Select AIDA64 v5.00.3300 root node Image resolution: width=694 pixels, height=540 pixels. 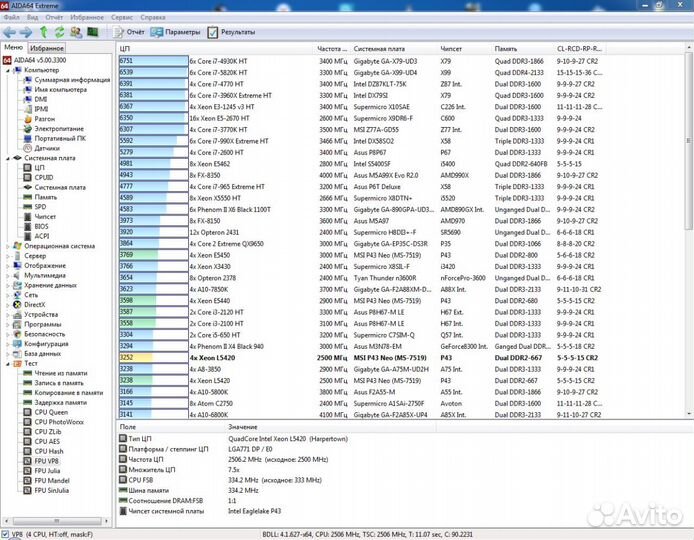pos(35,60)
